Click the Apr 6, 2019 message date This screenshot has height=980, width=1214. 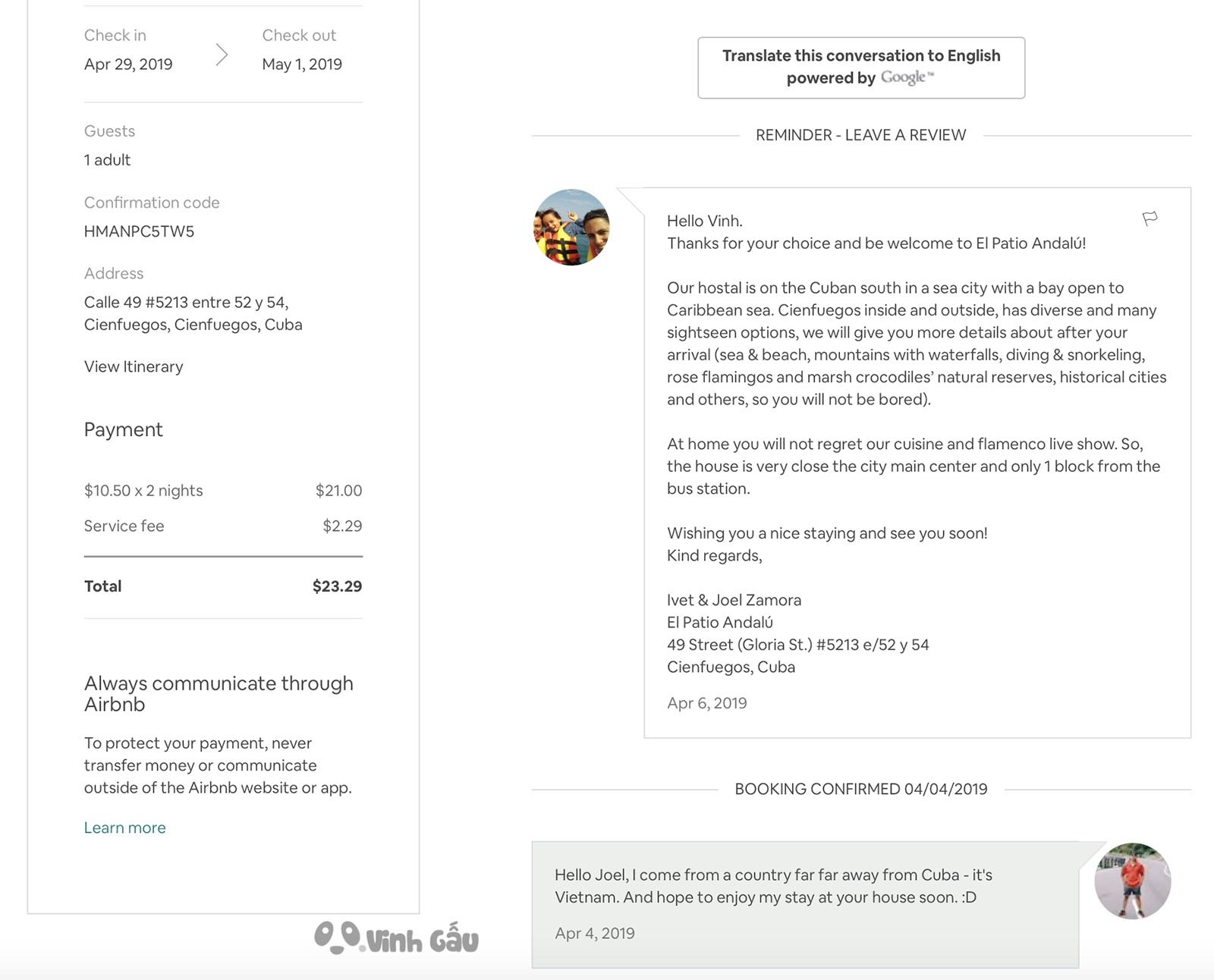pyautogui.click(x=706, y=703)
